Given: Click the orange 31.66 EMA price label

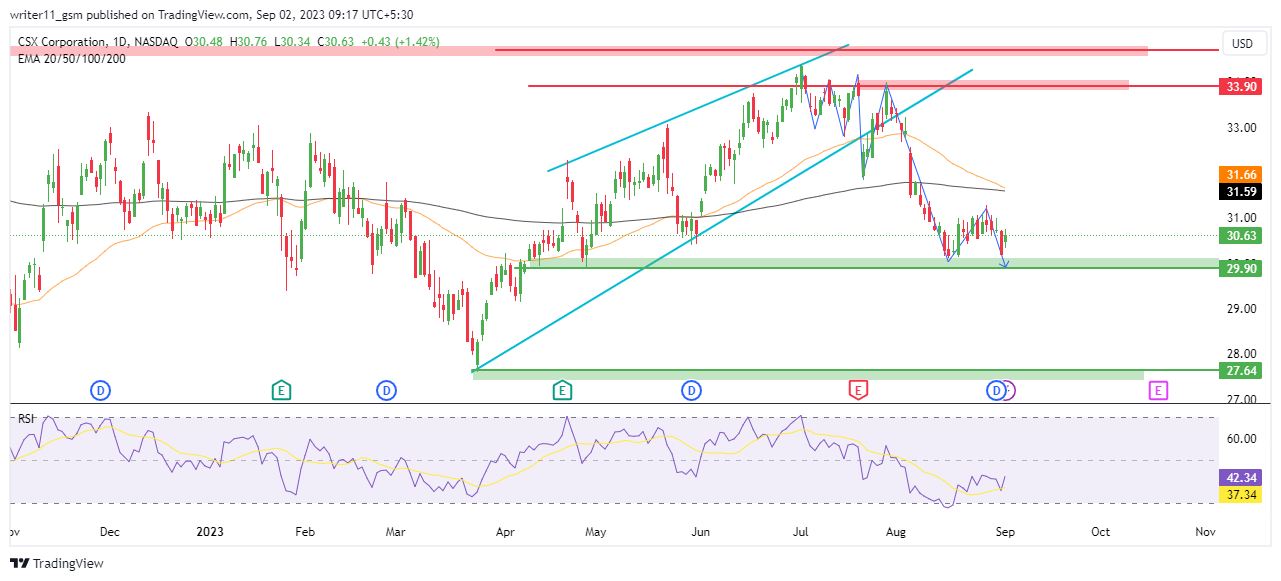Looking at the screenshot, I should 1242,174.
